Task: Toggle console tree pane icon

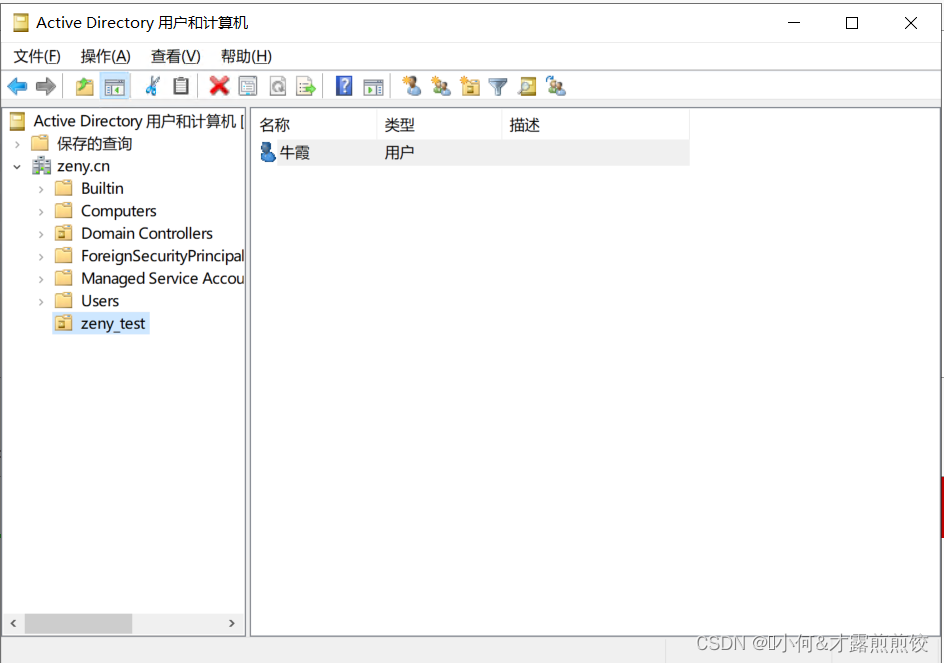Action: pyautogui.click(x=114, y=87)
